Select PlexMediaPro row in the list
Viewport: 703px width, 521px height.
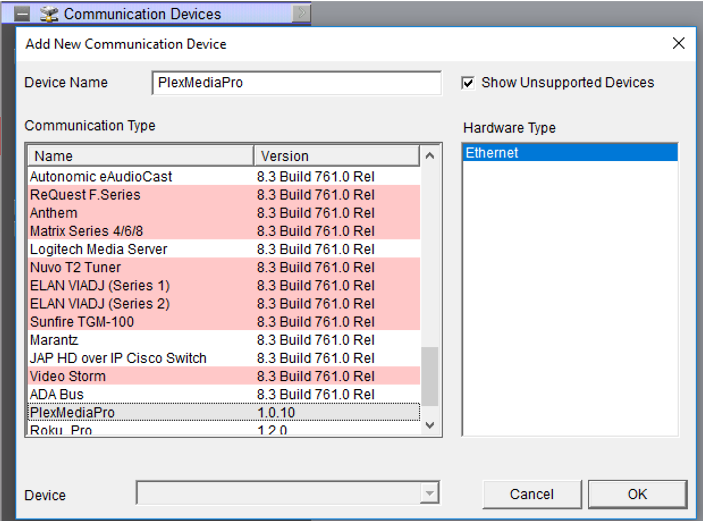pos(224,412)
